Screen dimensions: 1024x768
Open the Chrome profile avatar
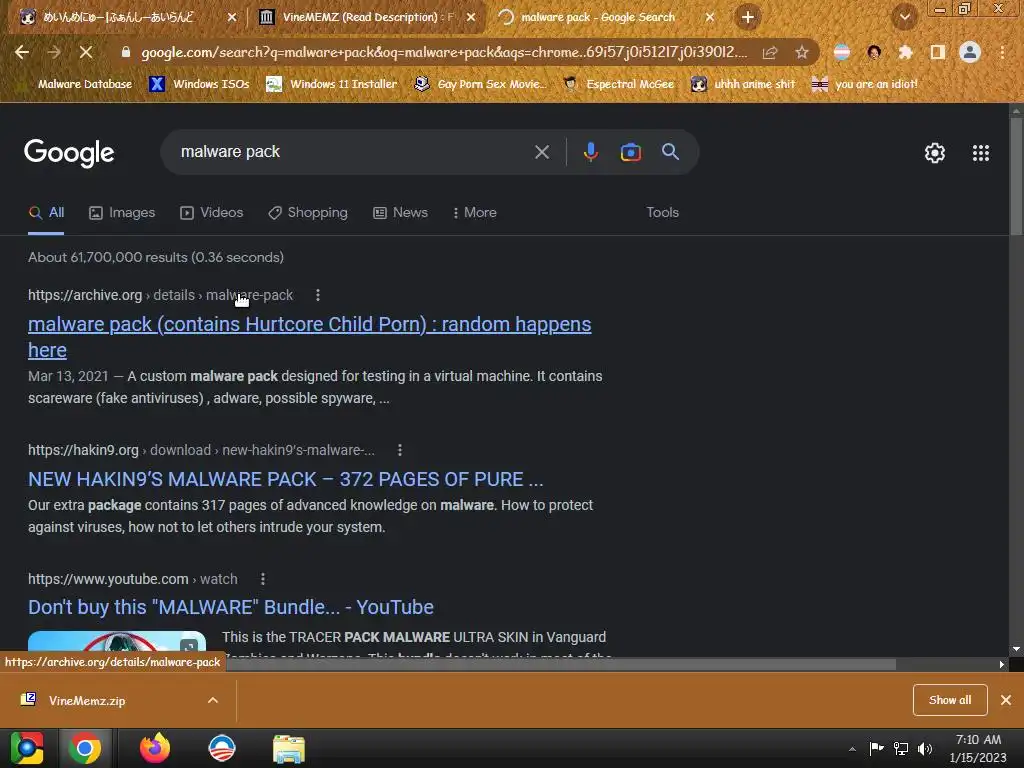point(970,52)
